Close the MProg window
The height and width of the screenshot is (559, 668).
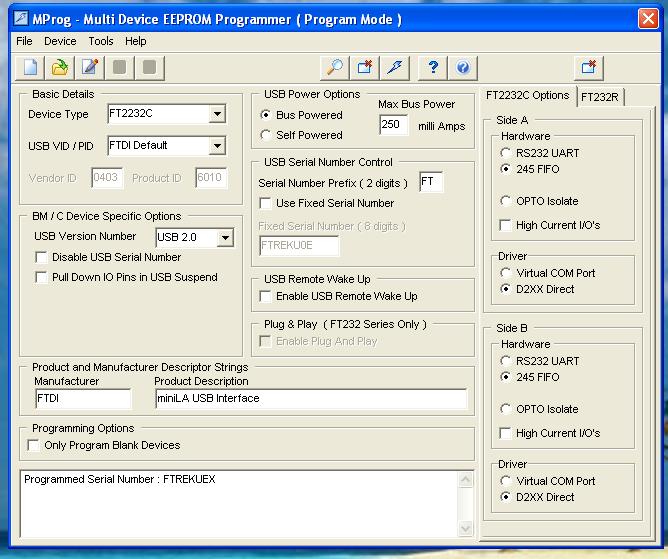[648, 19]
